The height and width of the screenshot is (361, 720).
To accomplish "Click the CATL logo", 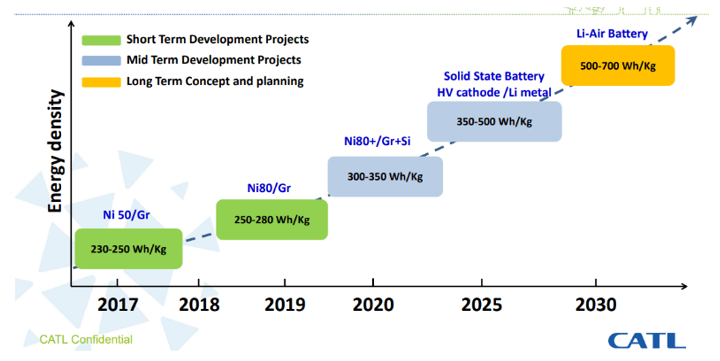I will pos(647,341).
